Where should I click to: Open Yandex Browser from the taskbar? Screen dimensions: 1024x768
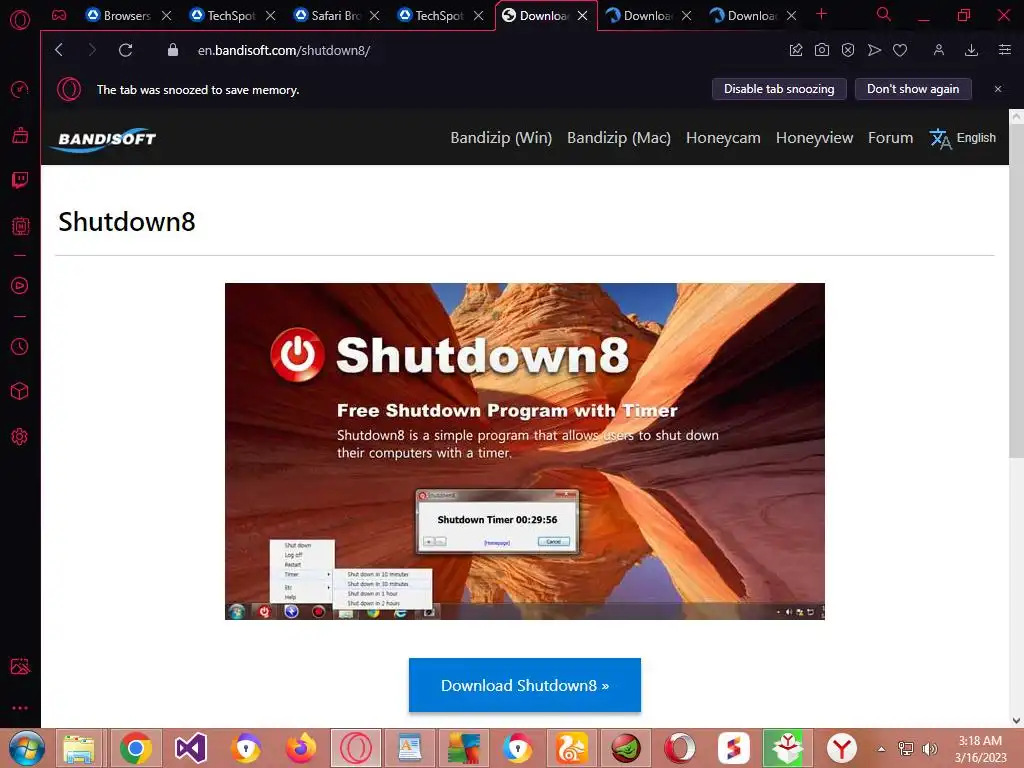(x=842, y=748)
